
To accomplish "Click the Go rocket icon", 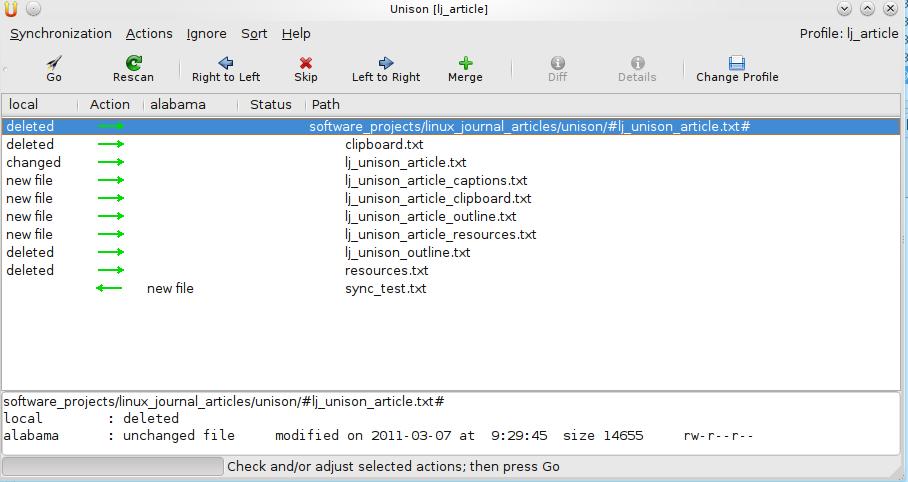I will click(54, 63).
